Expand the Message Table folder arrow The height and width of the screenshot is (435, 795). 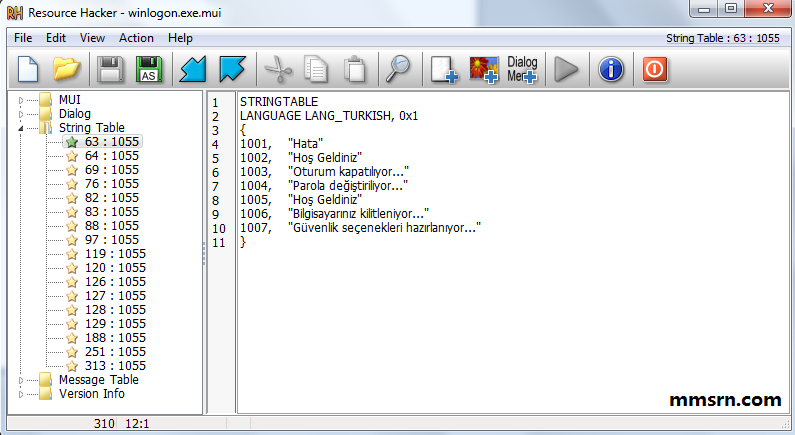(x=21, y=380)
